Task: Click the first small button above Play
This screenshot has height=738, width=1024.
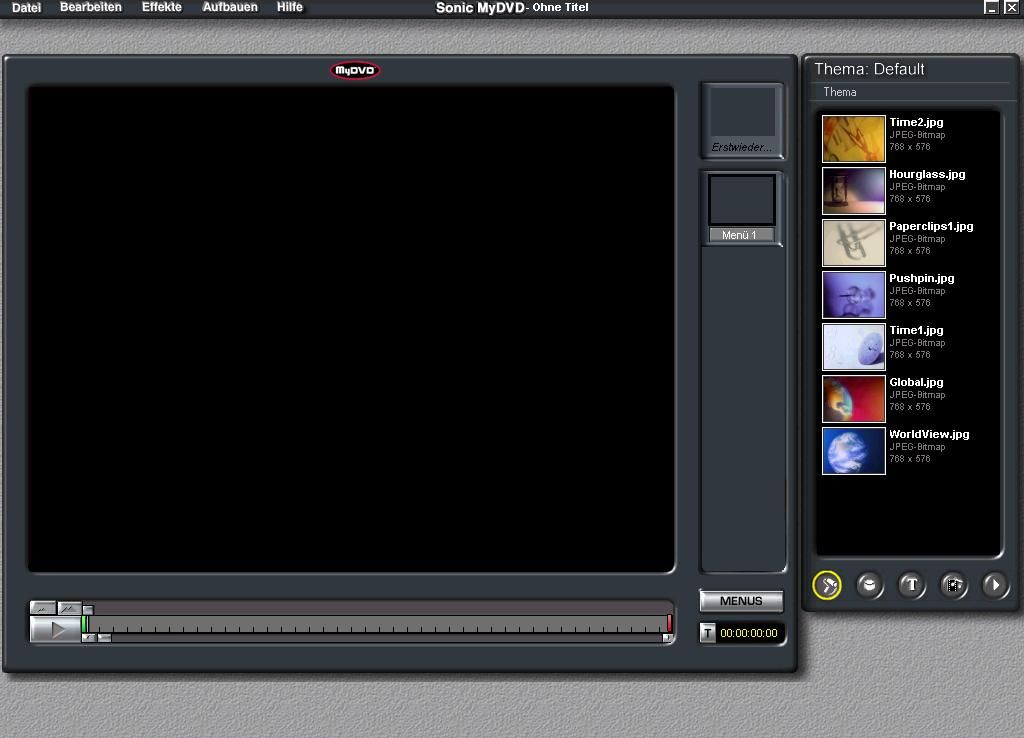Action: tap(43, 608)
